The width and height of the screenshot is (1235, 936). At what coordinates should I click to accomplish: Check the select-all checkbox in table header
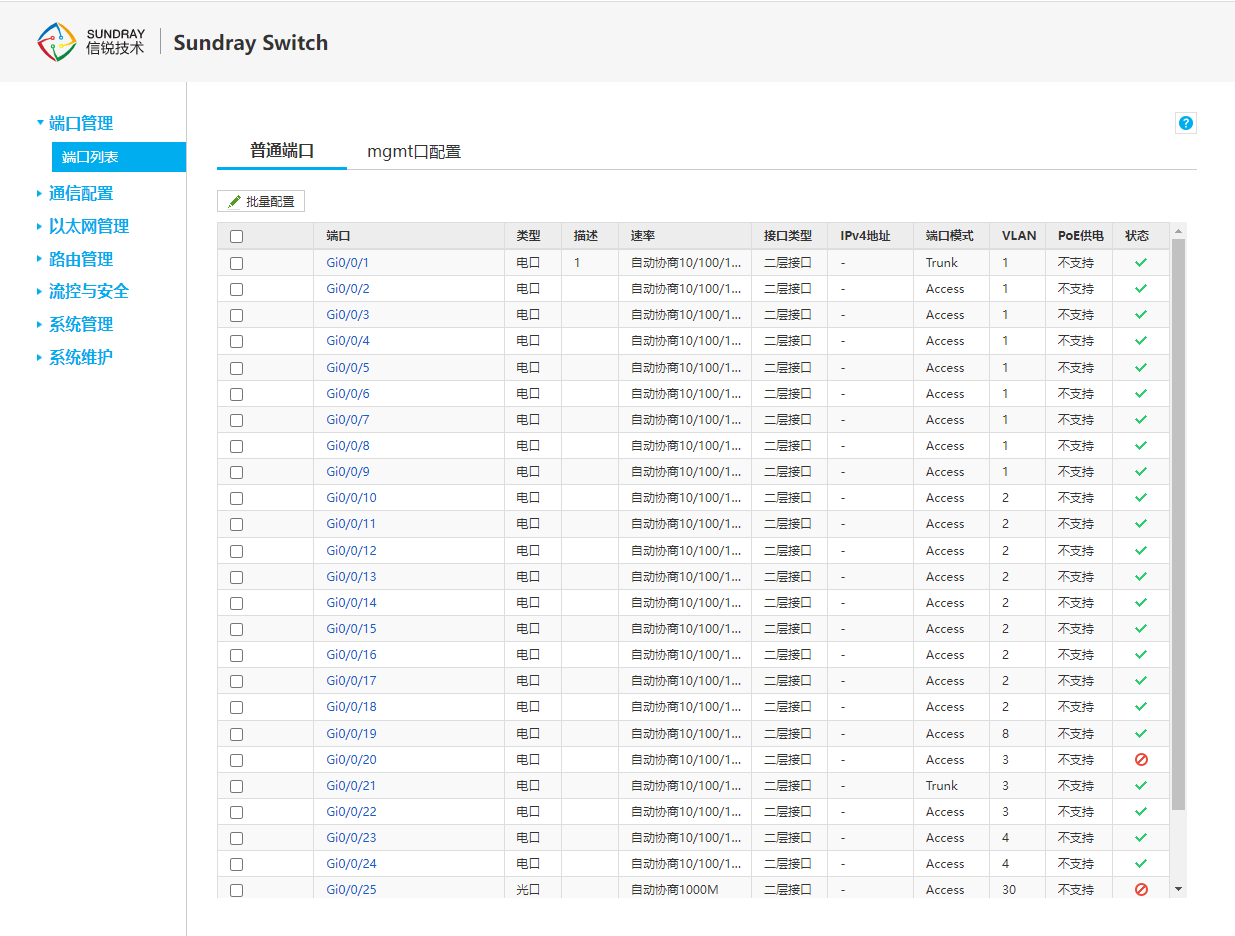click(x=236, y=237)
